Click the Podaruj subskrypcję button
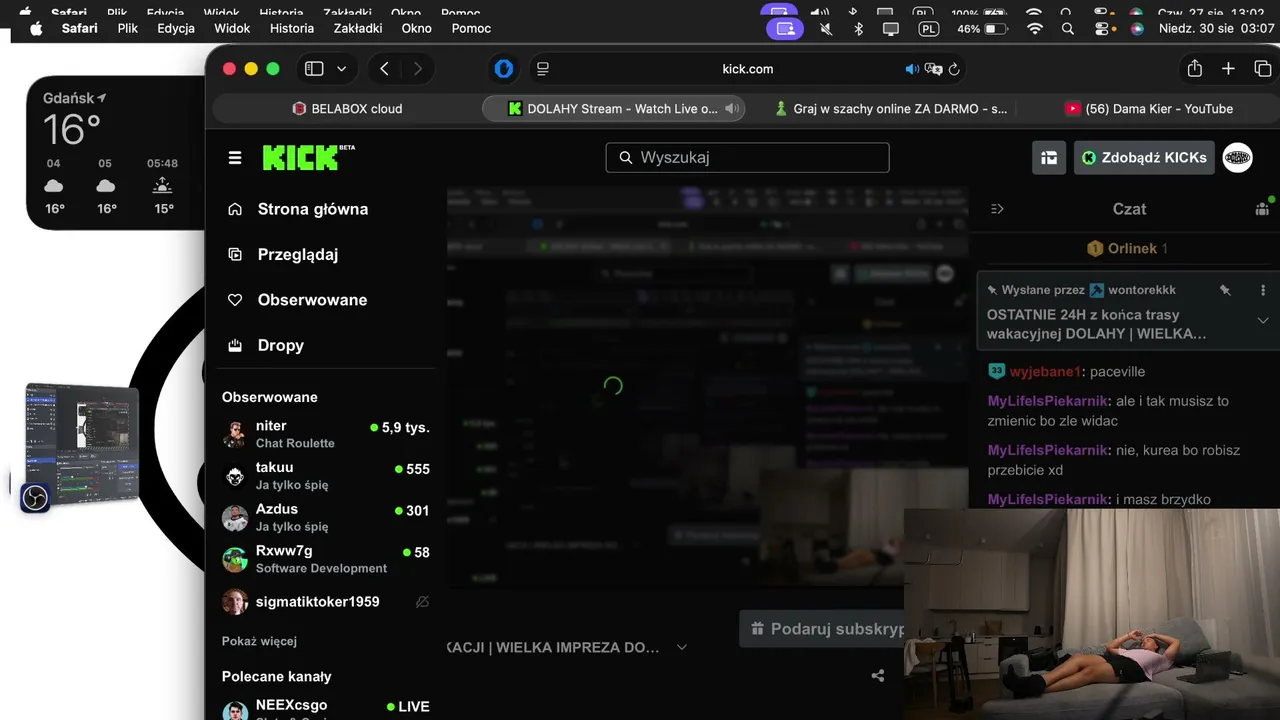 823,629
